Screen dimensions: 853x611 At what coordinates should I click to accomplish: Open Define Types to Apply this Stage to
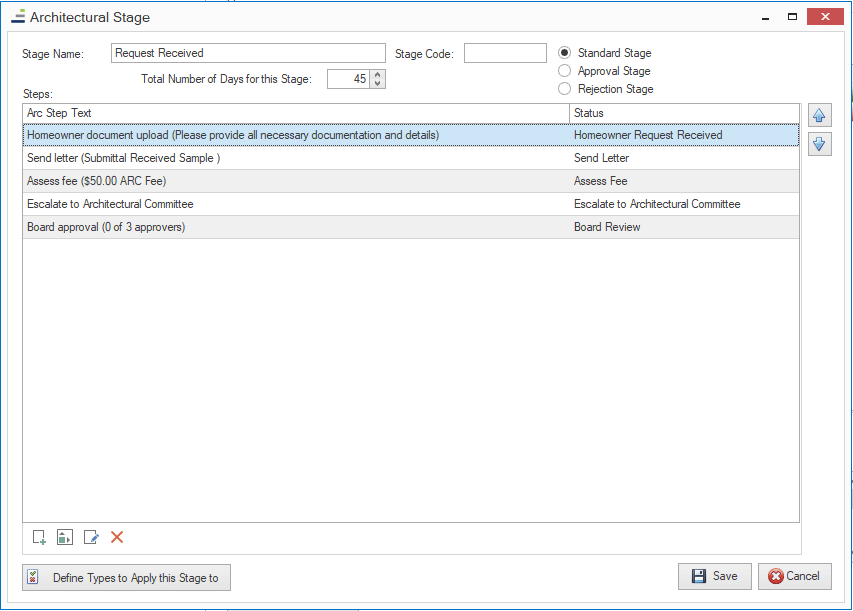pos(126,577)
